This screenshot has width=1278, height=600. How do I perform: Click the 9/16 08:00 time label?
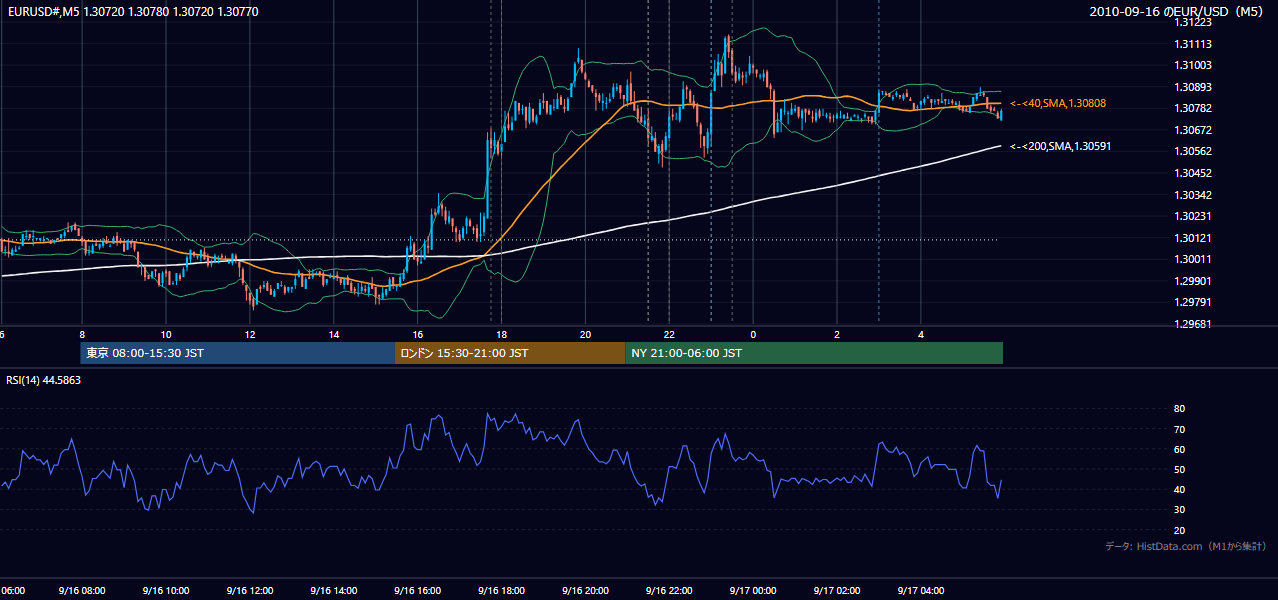(81, 591)
